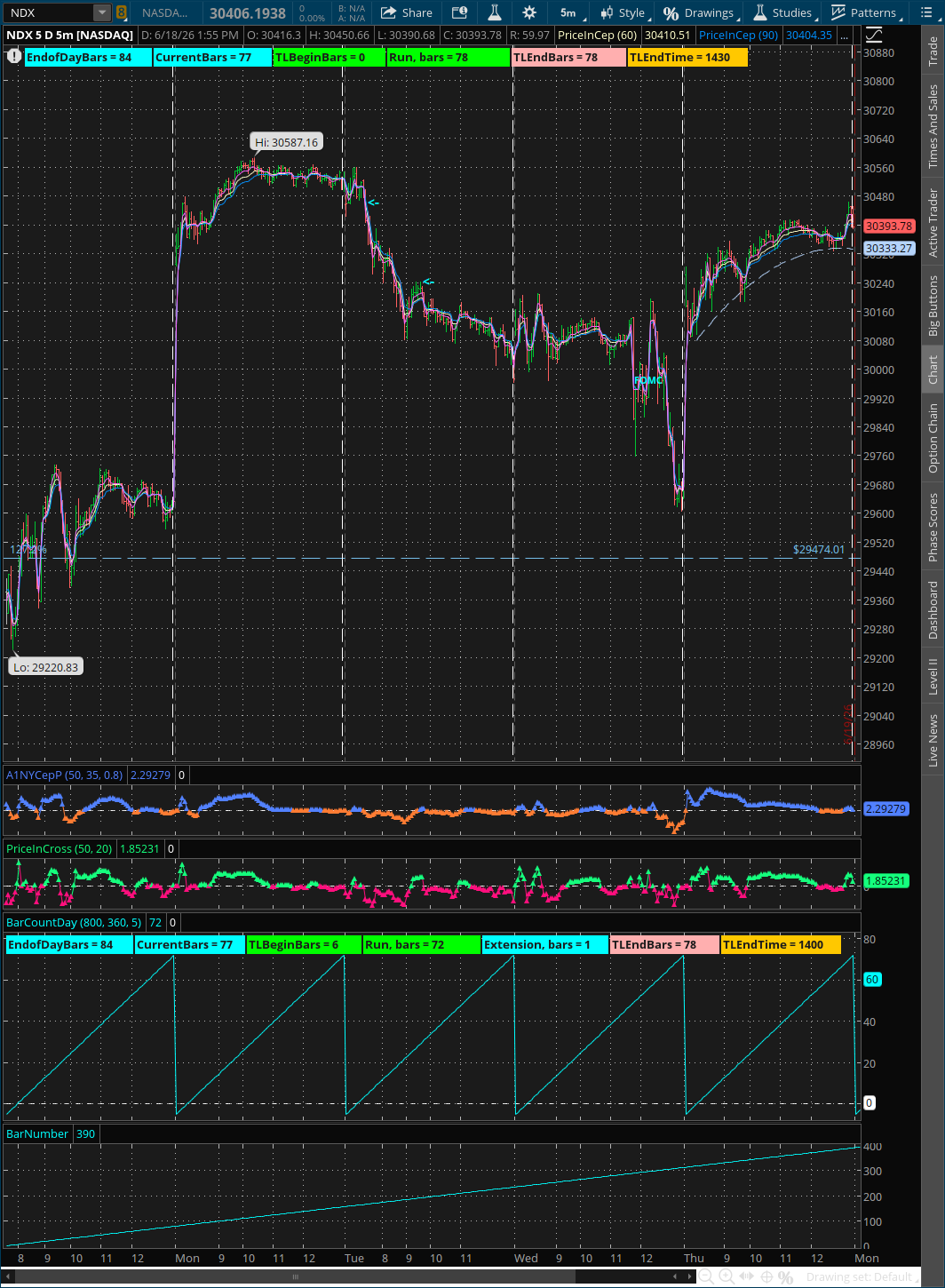Click the scroll right arrow at bottom
The width and height of the screenshot is (945, 1288).
689,1276
